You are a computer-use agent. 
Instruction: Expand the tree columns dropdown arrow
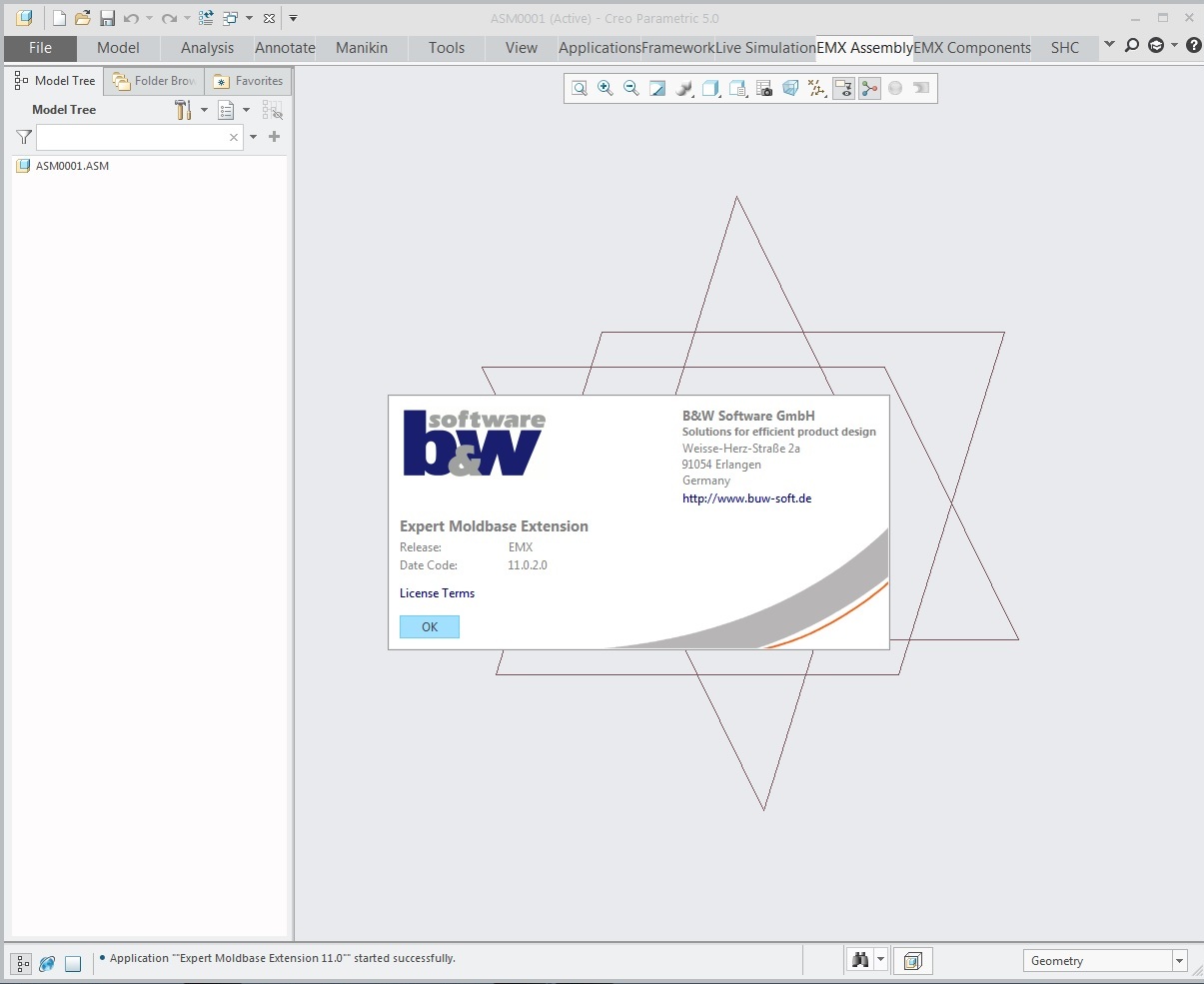coord(246,110)
